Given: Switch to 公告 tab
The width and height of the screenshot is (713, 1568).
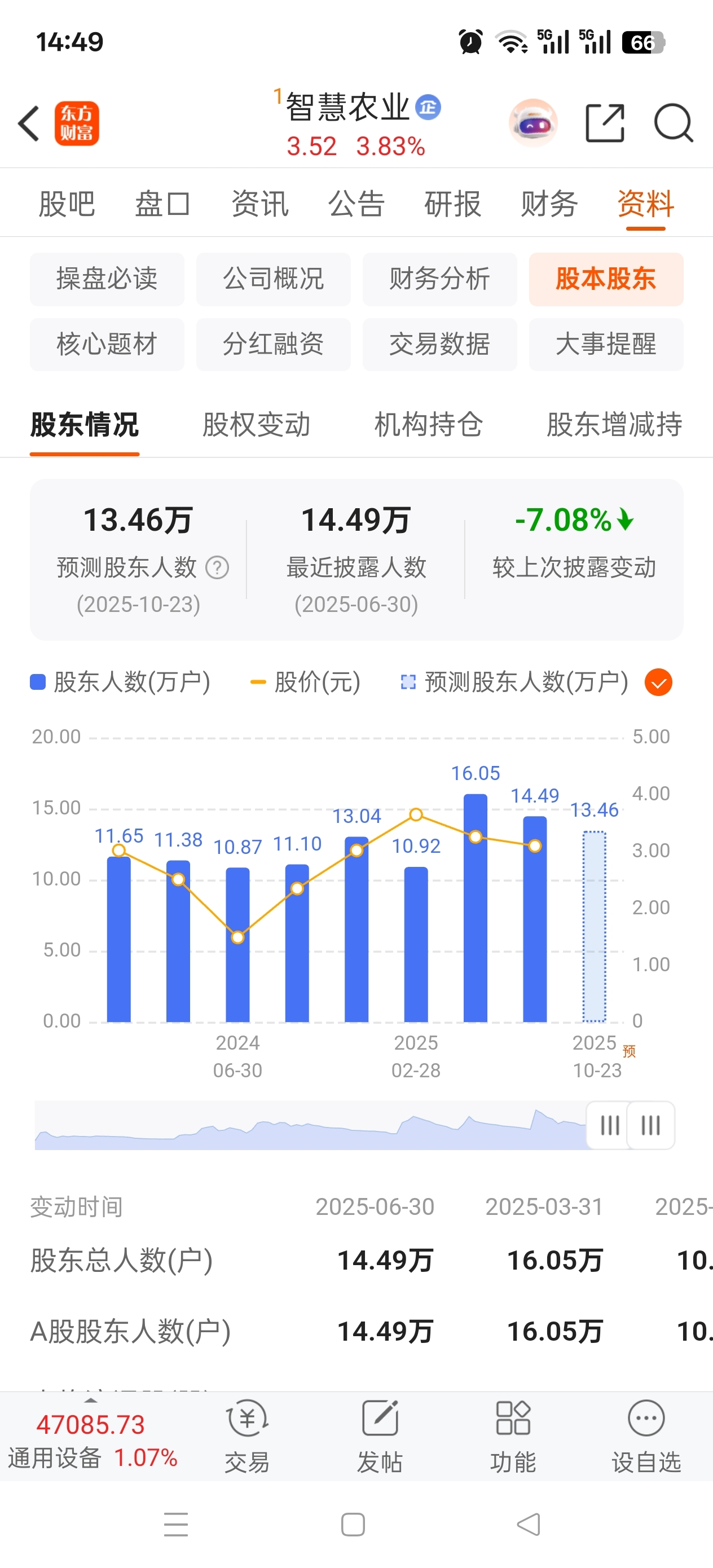Looking at the screenshot, I should [x=356, y=203].
